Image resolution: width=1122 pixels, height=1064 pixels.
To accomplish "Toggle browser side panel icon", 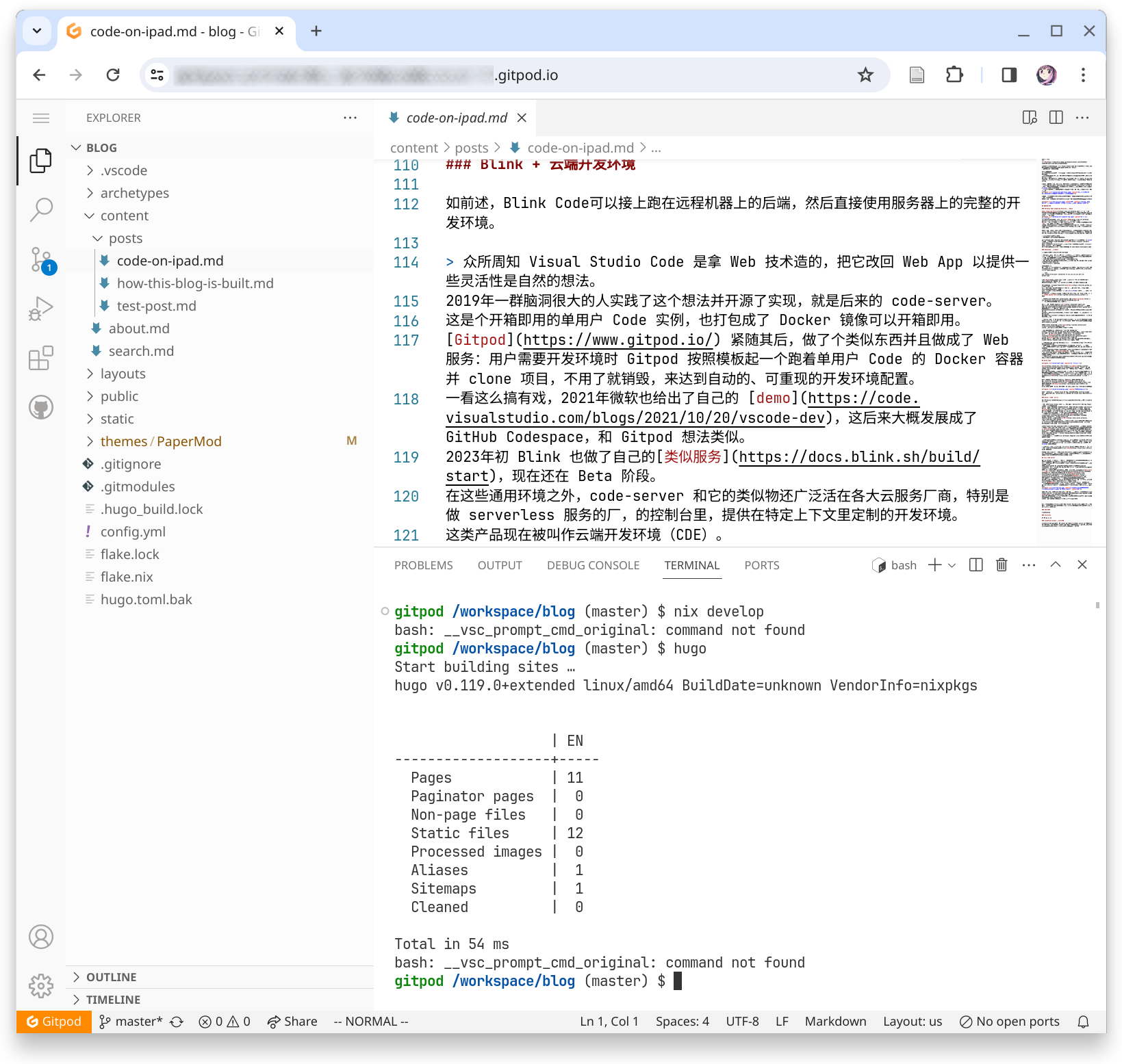I will 1009,75.
